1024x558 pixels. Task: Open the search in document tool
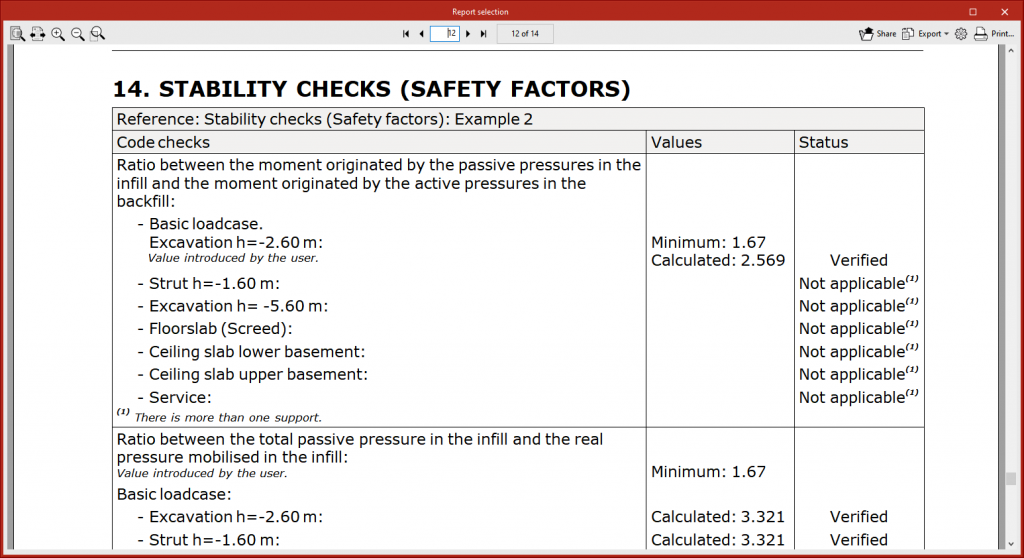pos(18,34)
